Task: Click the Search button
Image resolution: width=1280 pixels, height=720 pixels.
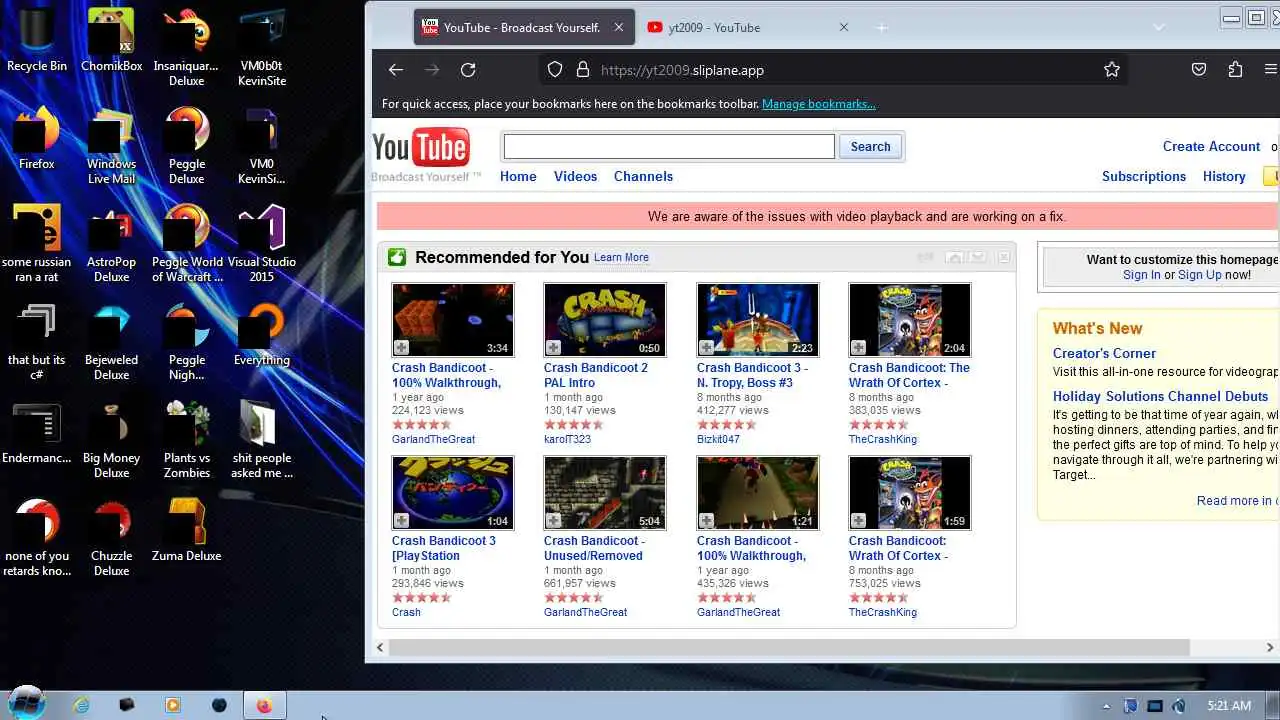Action: [x=870, y=146]
